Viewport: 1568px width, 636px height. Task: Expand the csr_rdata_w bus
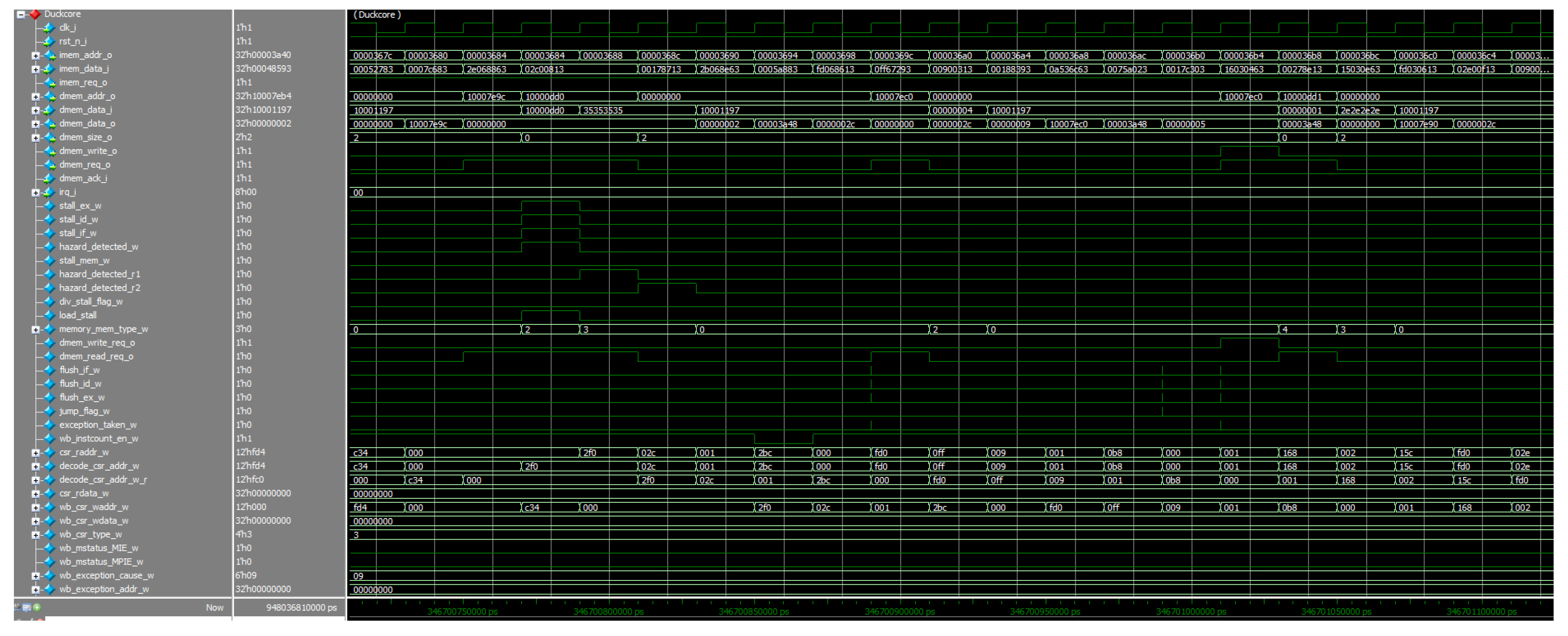[35, 494]
